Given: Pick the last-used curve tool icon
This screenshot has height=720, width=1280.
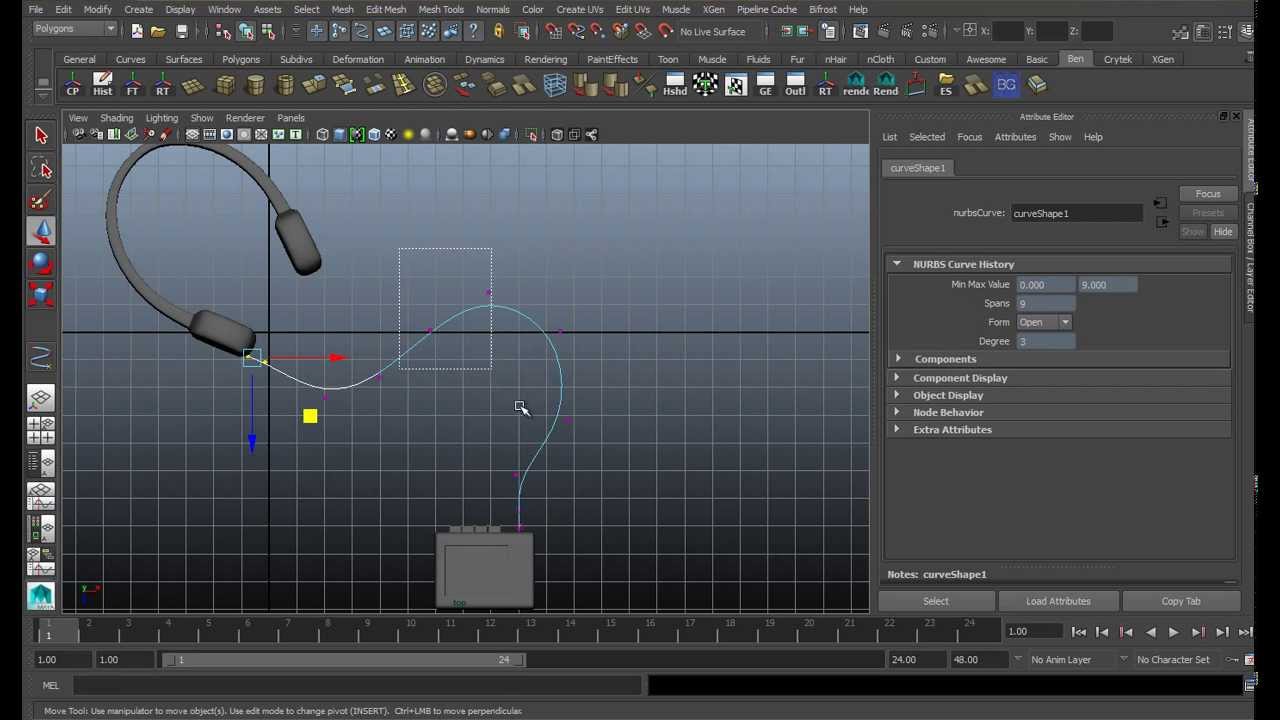Looking at the screenshot, I should click(41, 358).
